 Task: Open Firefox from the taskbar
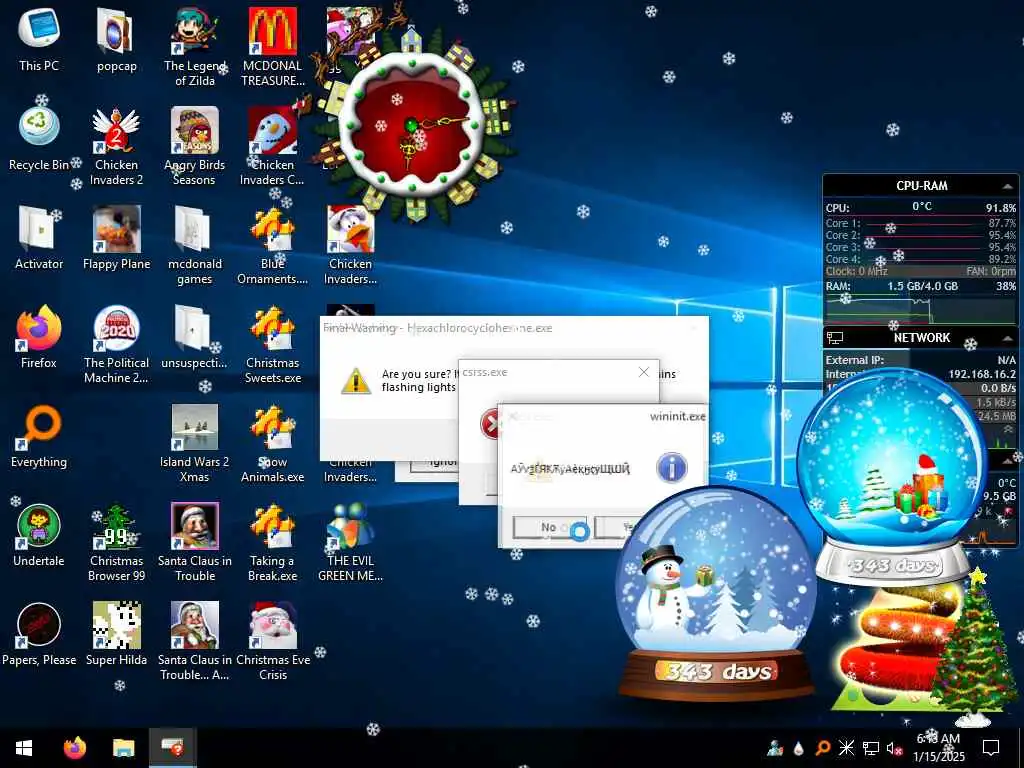pyautogui.click(x=74, y=748)
